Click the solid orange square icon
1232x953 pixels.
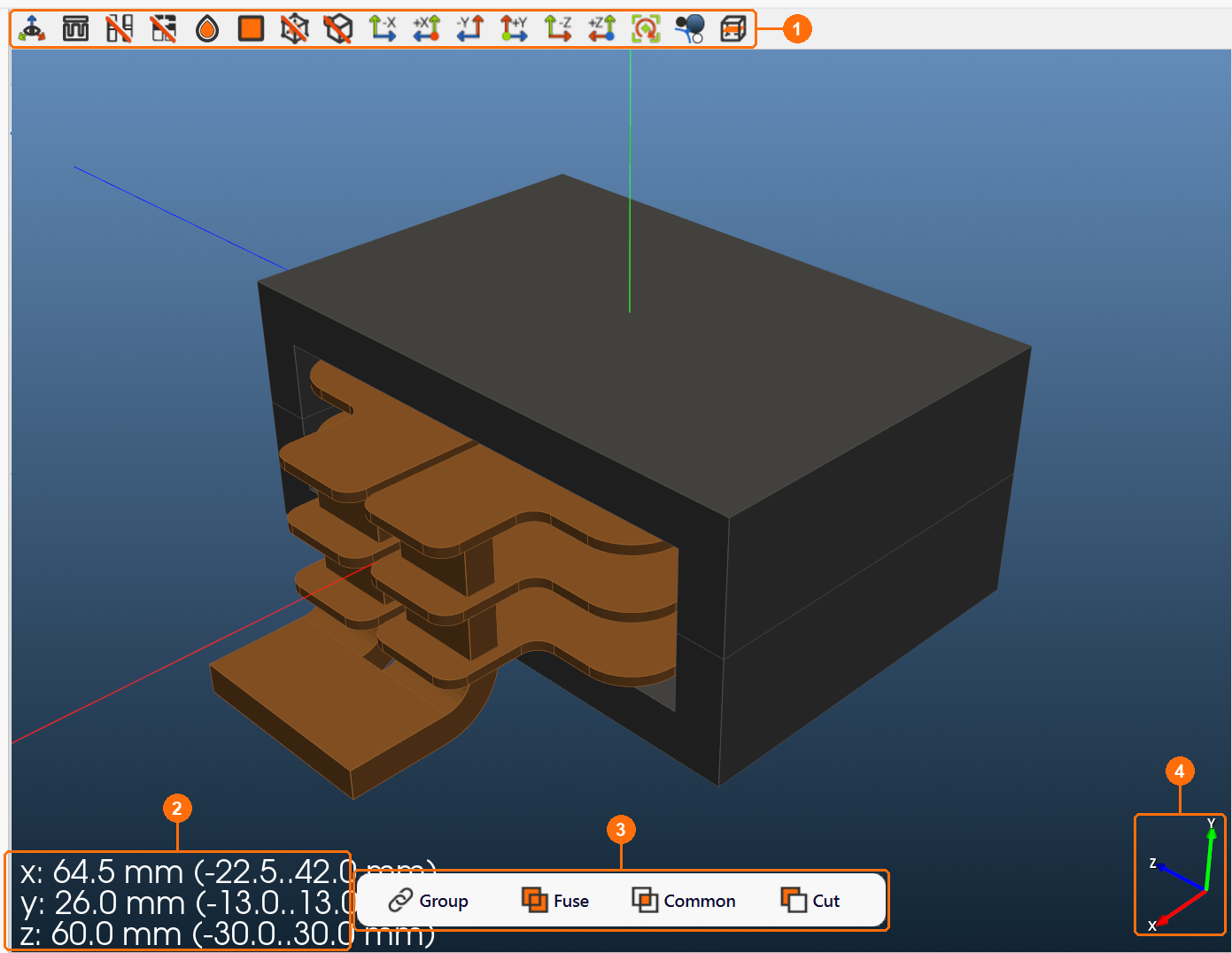pyautogui.click(x=252, y=29)
